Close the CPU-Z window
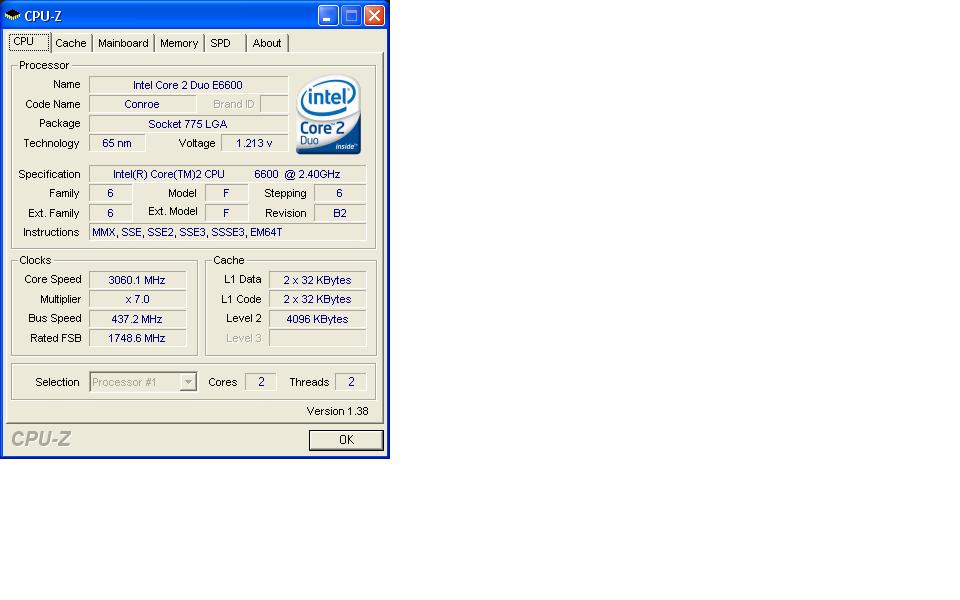 [x=374, y=15]
